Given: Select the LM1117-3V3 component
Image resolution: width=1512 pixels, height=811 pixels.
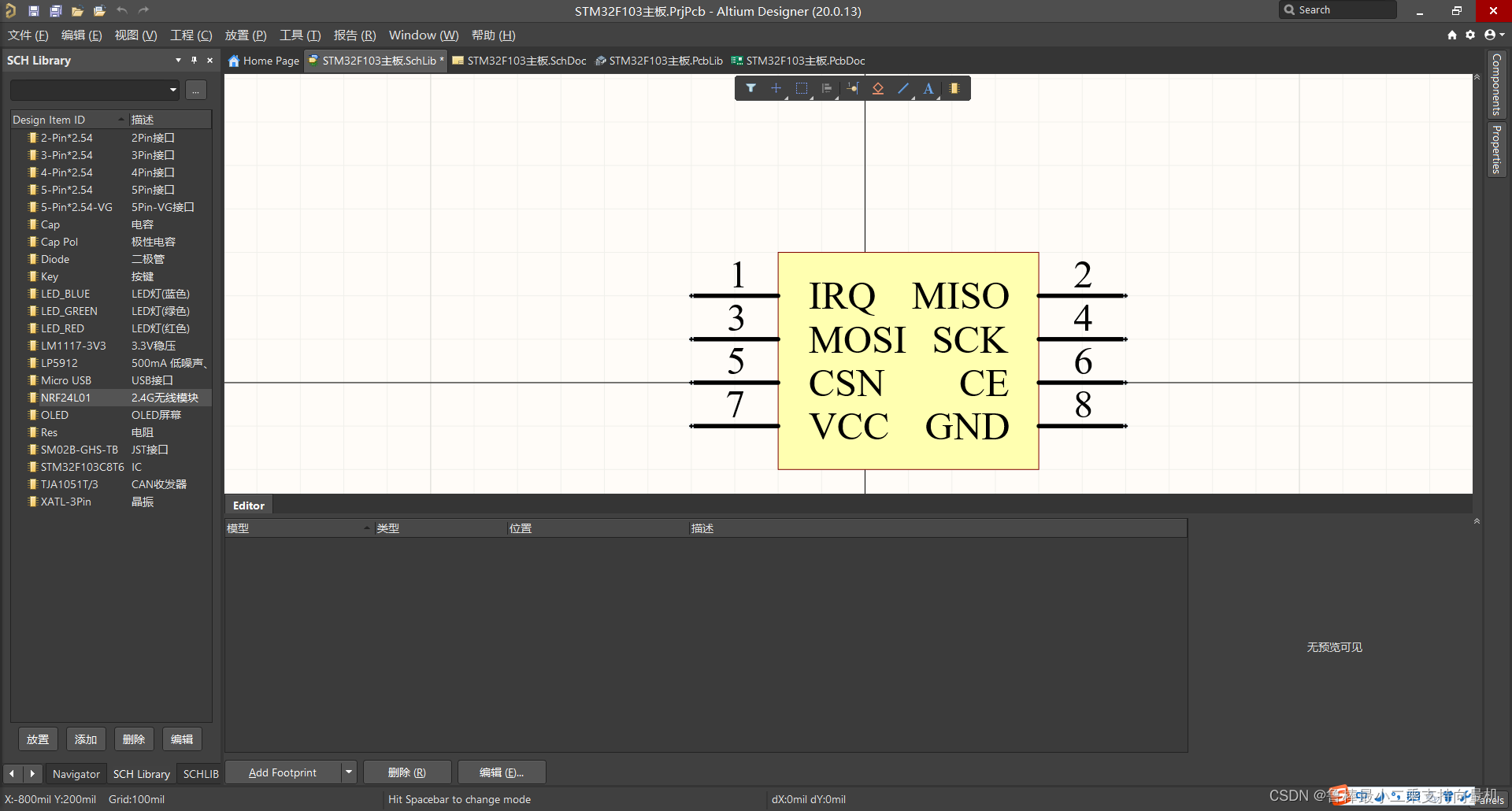Looking at the screenshot, I should tap(111, 346).
